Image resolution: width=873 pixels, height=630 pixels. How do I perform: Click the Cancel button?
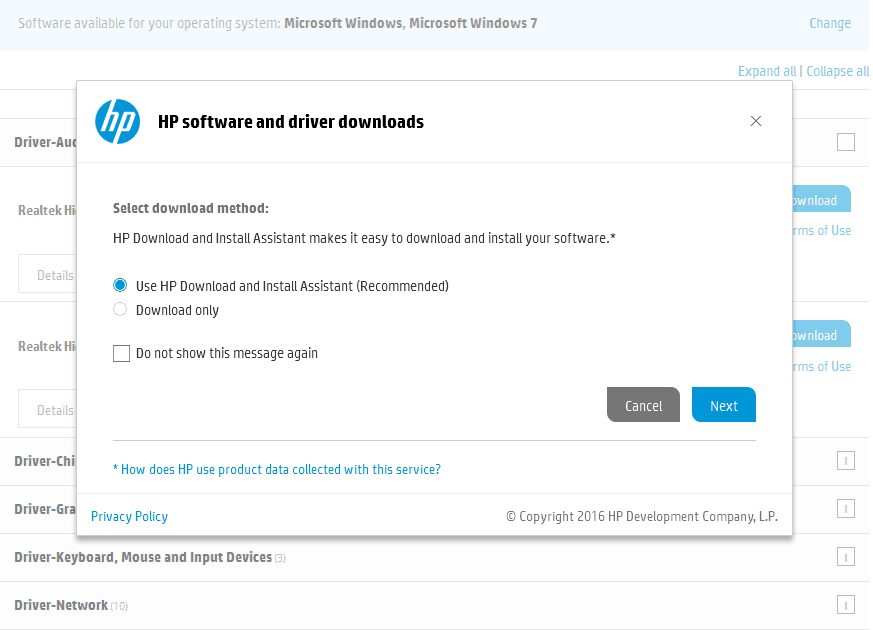click(643, 405)
